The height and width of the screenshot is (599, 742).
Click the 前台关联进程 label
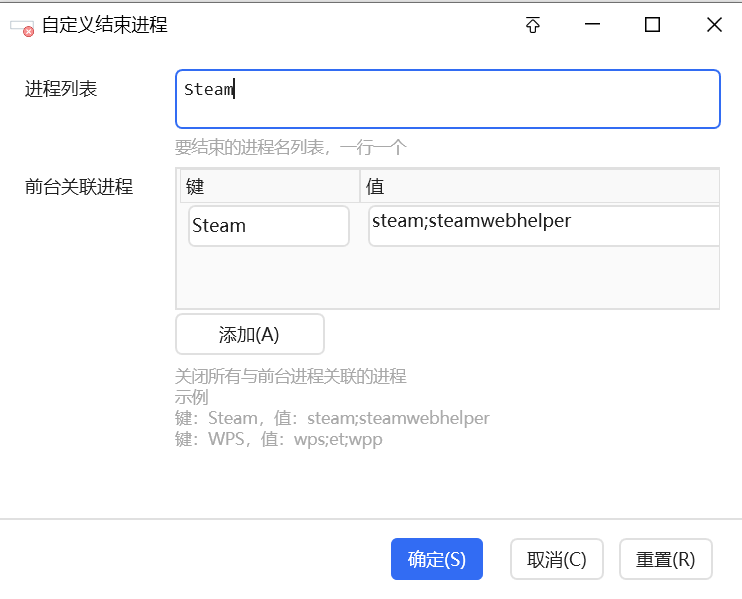[79, 186]
